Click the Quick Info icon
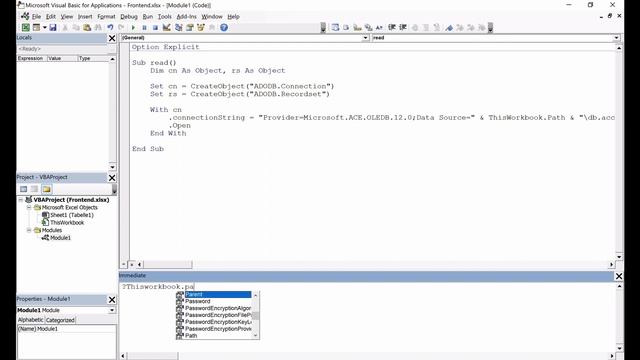This screenshot has width=640, height=360. [358, 27]
